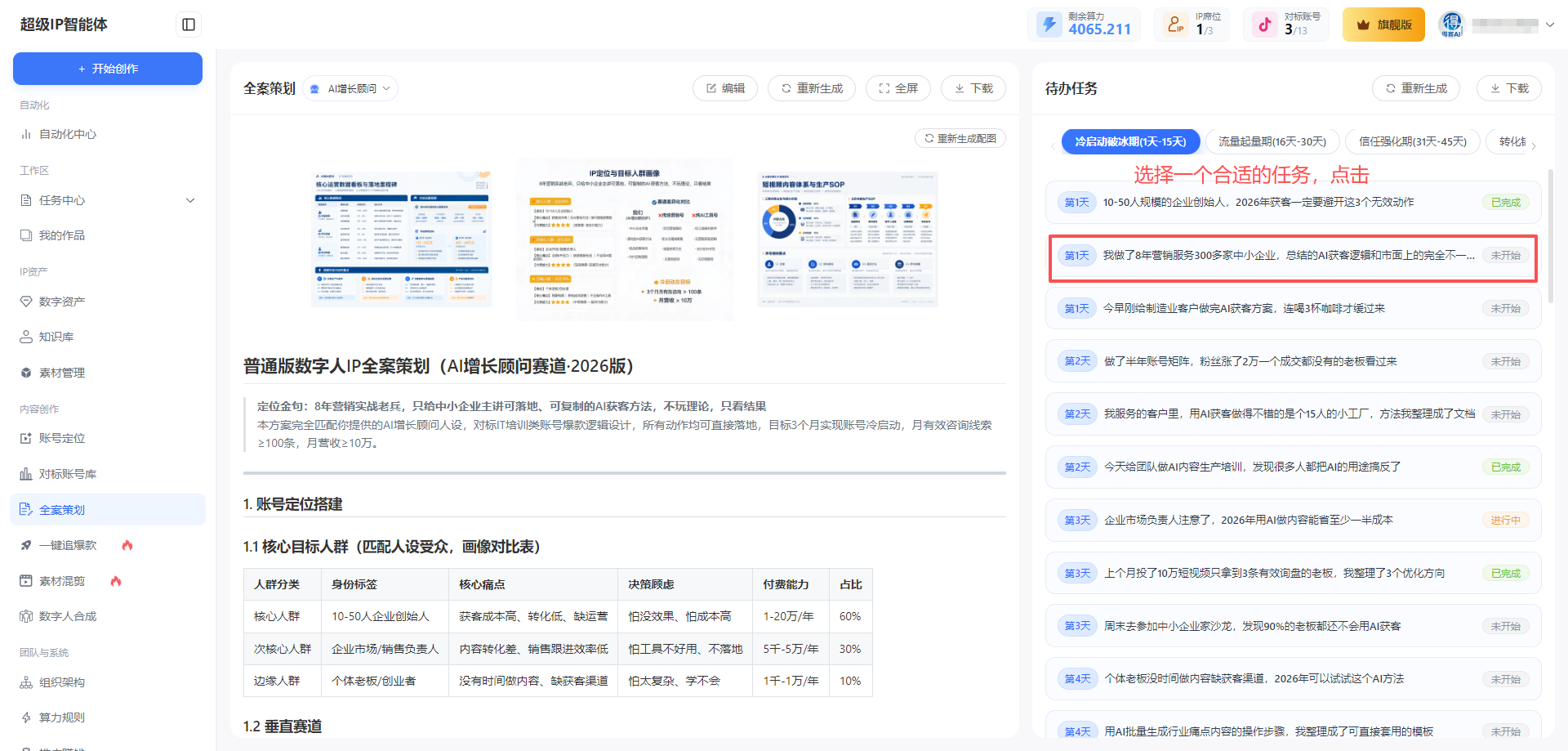
Task: Click the IP席位 person icon
Action: click(x=1175, y=24)
